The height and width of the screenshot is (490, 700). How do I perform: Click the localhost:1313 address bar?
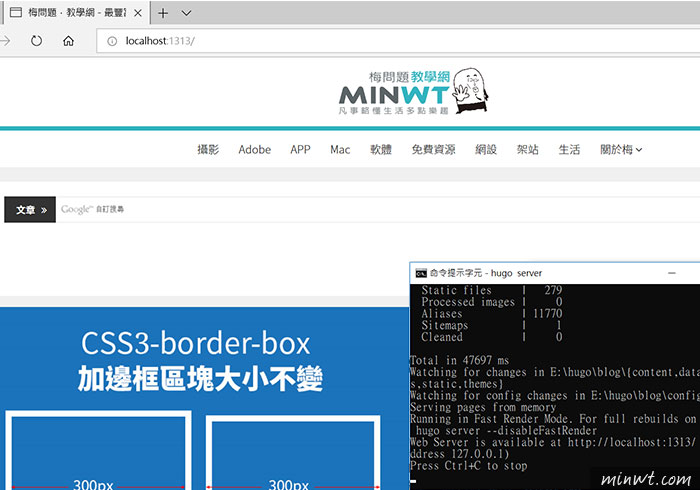[x=397, y=41]
